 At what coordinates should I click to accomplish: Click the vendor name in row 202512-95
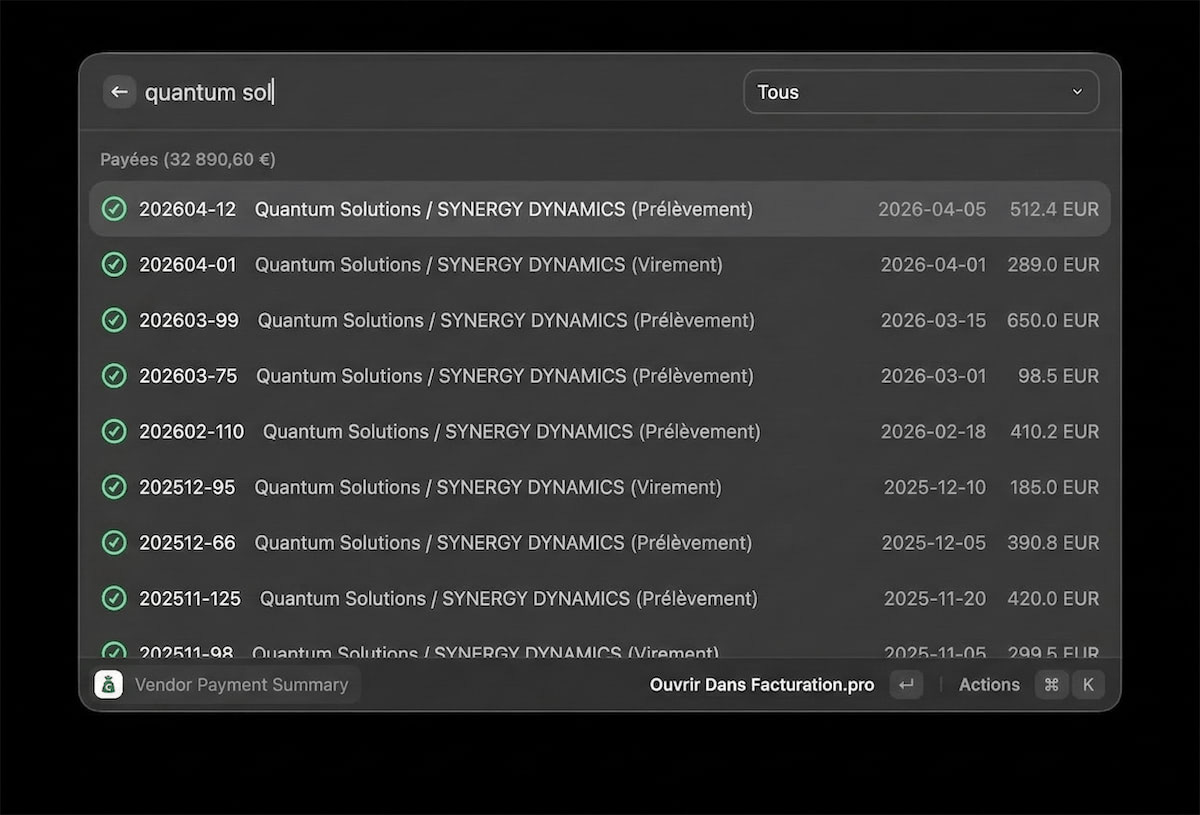[488, 487]
